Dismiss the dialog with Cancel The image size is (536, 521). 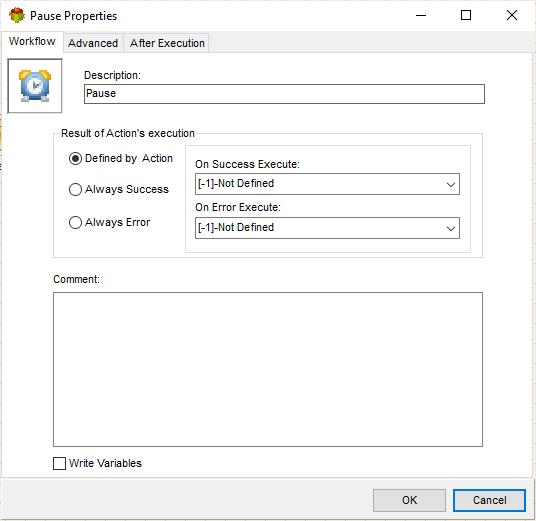(x=489, y=500)
